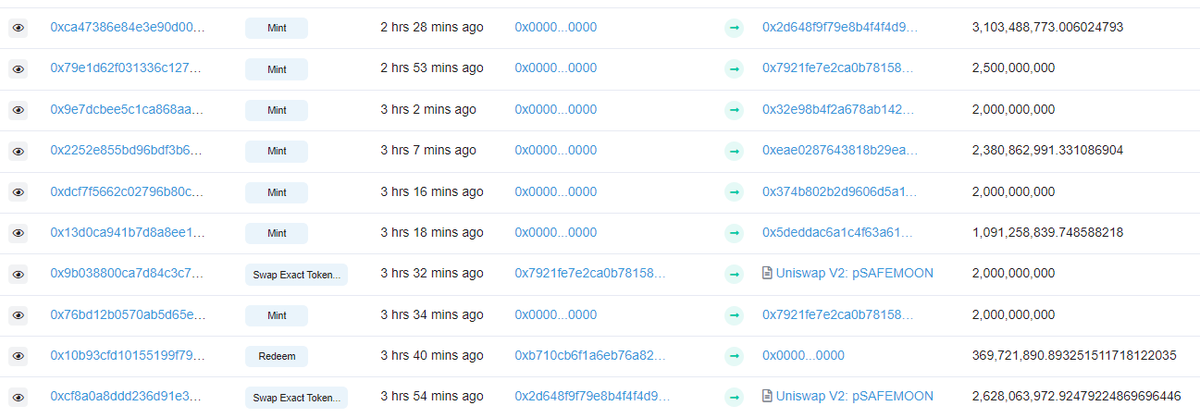The image size is (1200, 418).
Task: Click the Mint badge in 3 hrs 7 mins row
Action: pyautogui.click(x=276, y=152)
